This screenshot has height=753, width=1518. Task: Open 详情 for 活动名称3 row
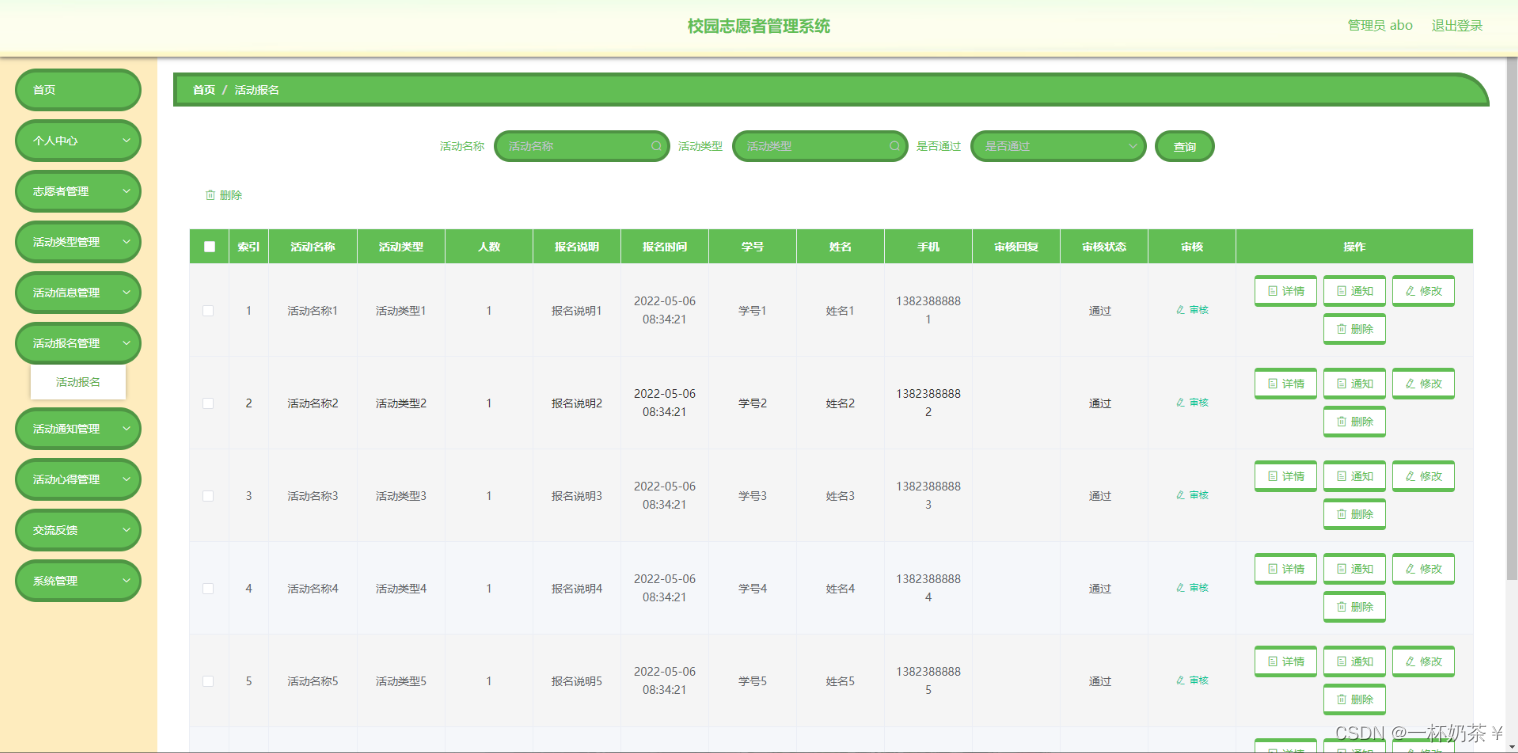(1286, 476)
